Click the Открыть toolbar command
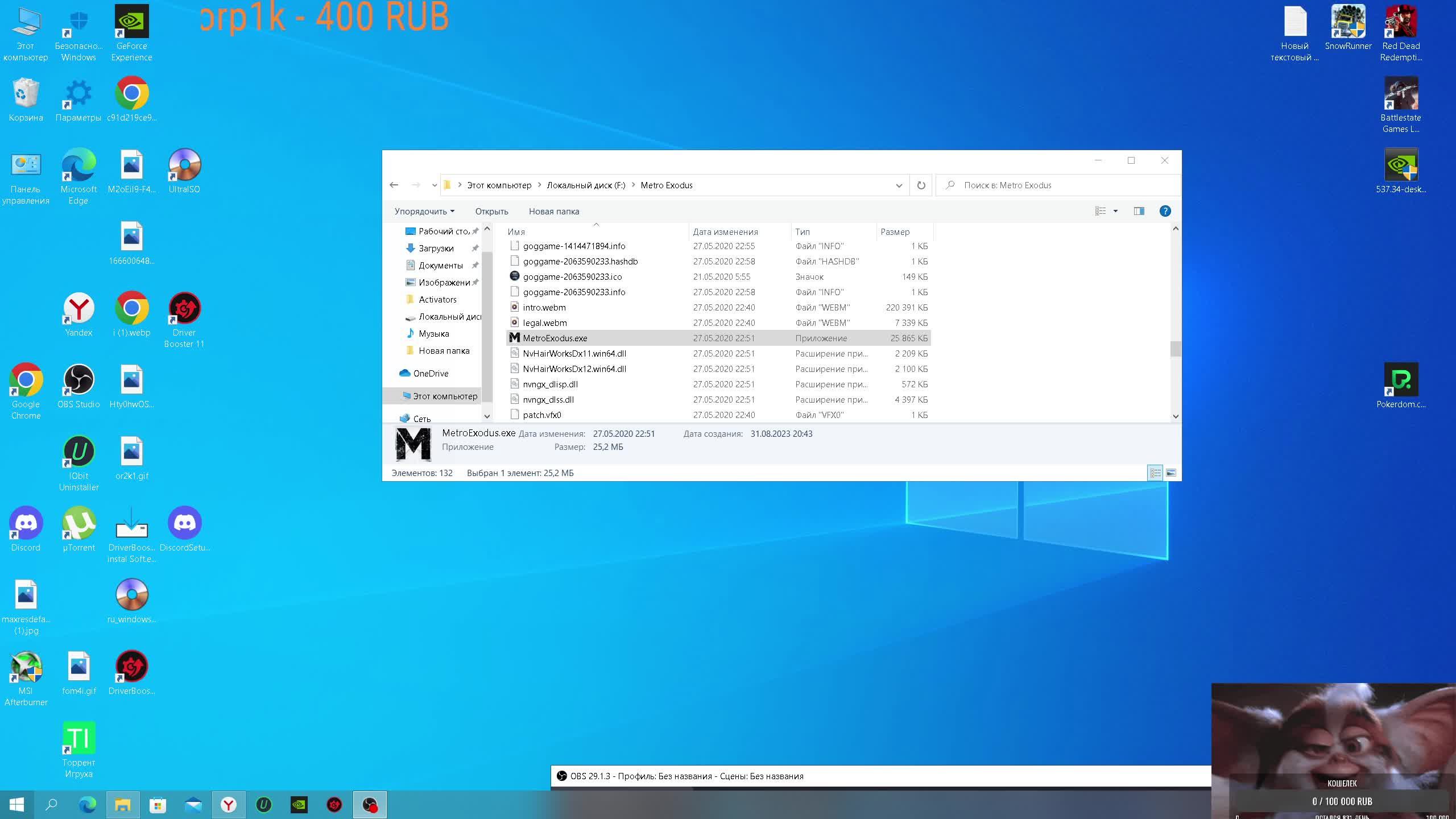Screen dimensions: 1456x819 tap(491, 211)
